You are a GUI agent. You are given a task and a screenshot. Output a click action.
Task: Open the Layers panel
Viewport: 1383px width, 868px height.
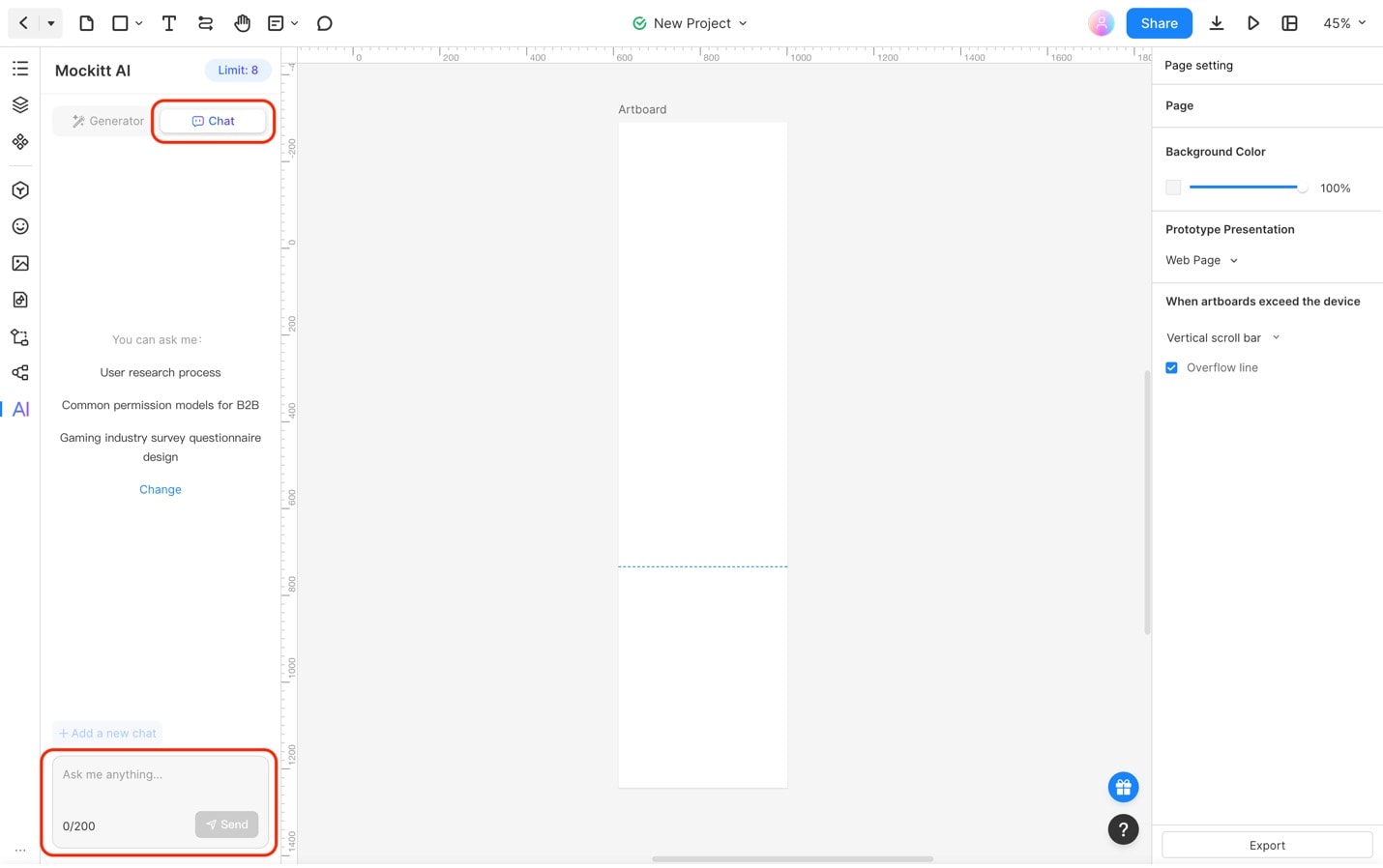click(20, 105)
